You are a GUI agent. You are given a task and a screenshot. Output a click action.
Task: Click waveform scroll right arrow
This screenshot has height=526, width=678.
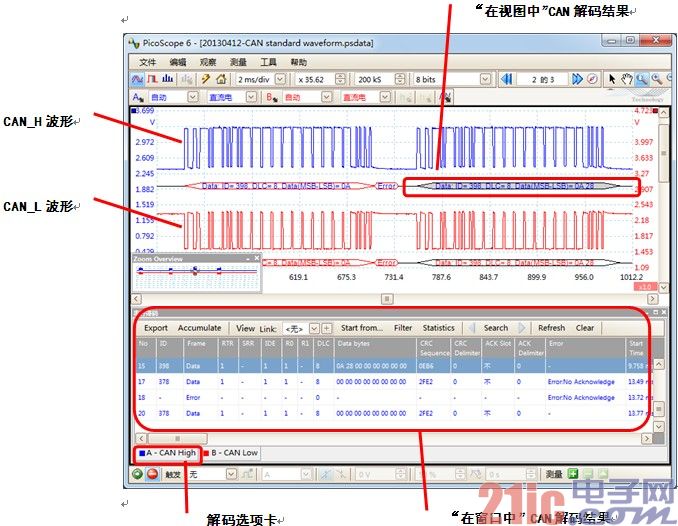[x=652, y=299]
